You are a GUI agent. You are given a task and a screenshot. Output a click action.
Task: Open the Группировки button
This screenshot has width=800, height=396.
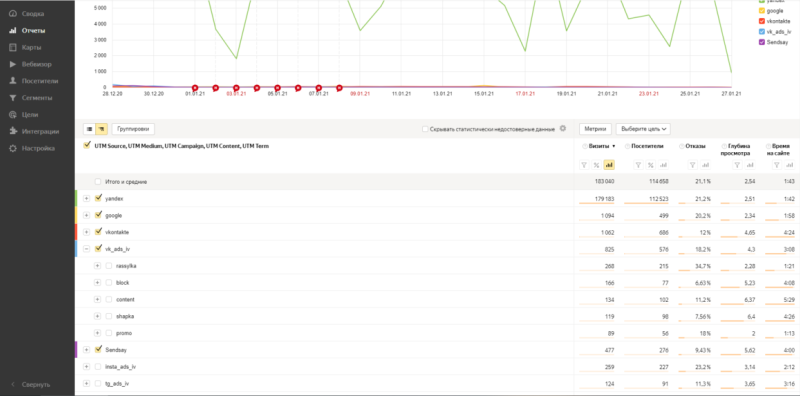tap(133, 129)
